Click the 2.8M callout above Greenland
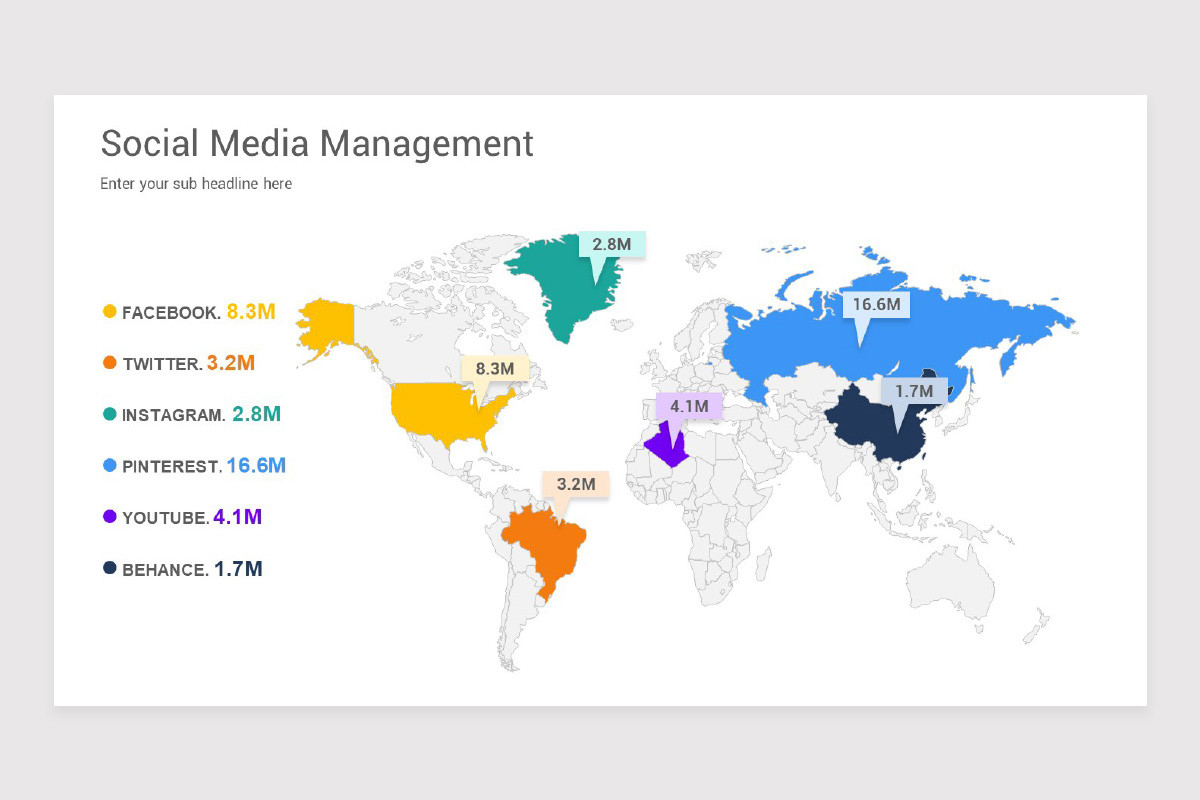The image size is (1200, 800). point(612,244)
